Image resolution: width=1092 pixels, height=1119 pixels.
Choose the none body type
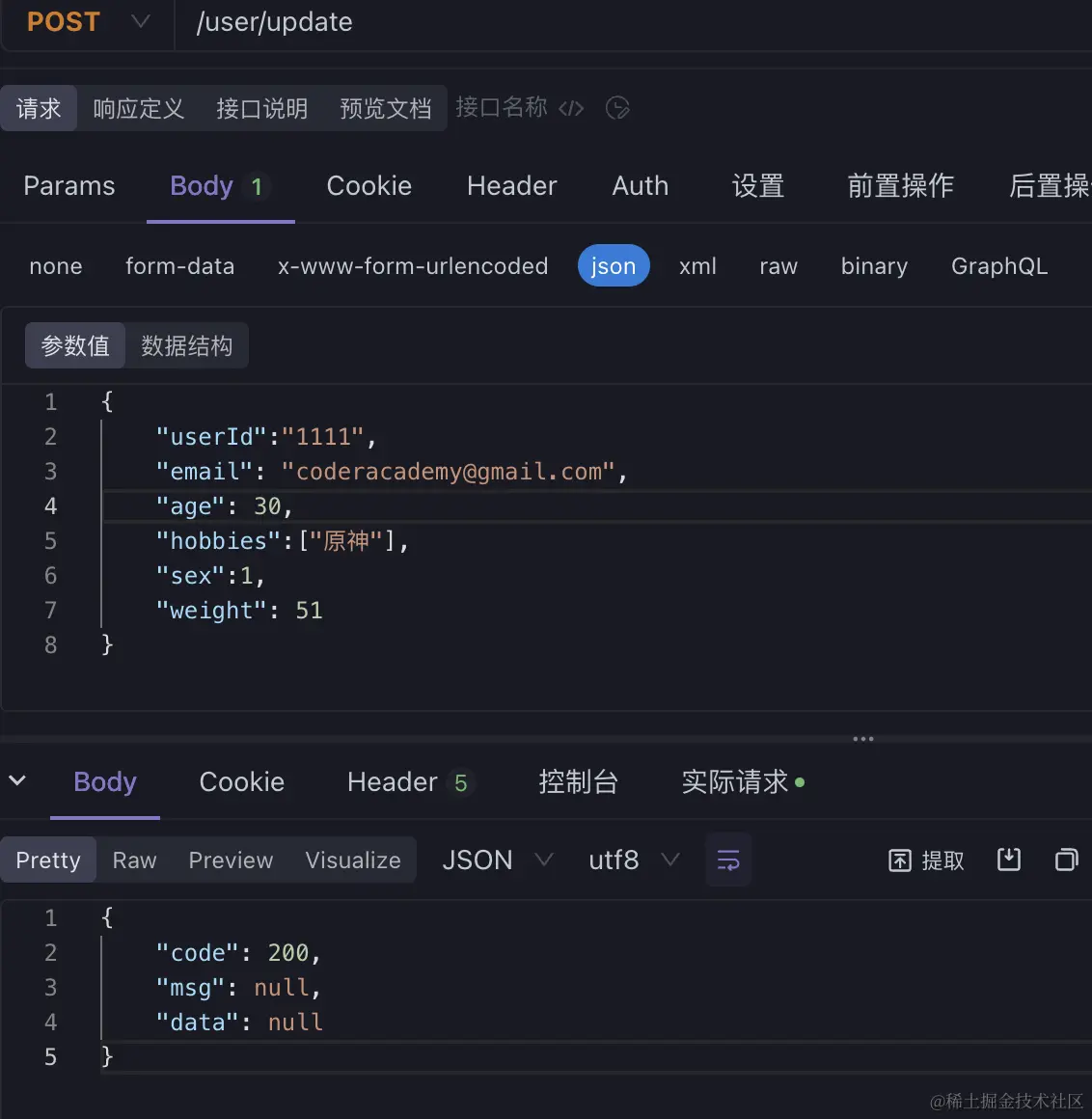[56, 266]
